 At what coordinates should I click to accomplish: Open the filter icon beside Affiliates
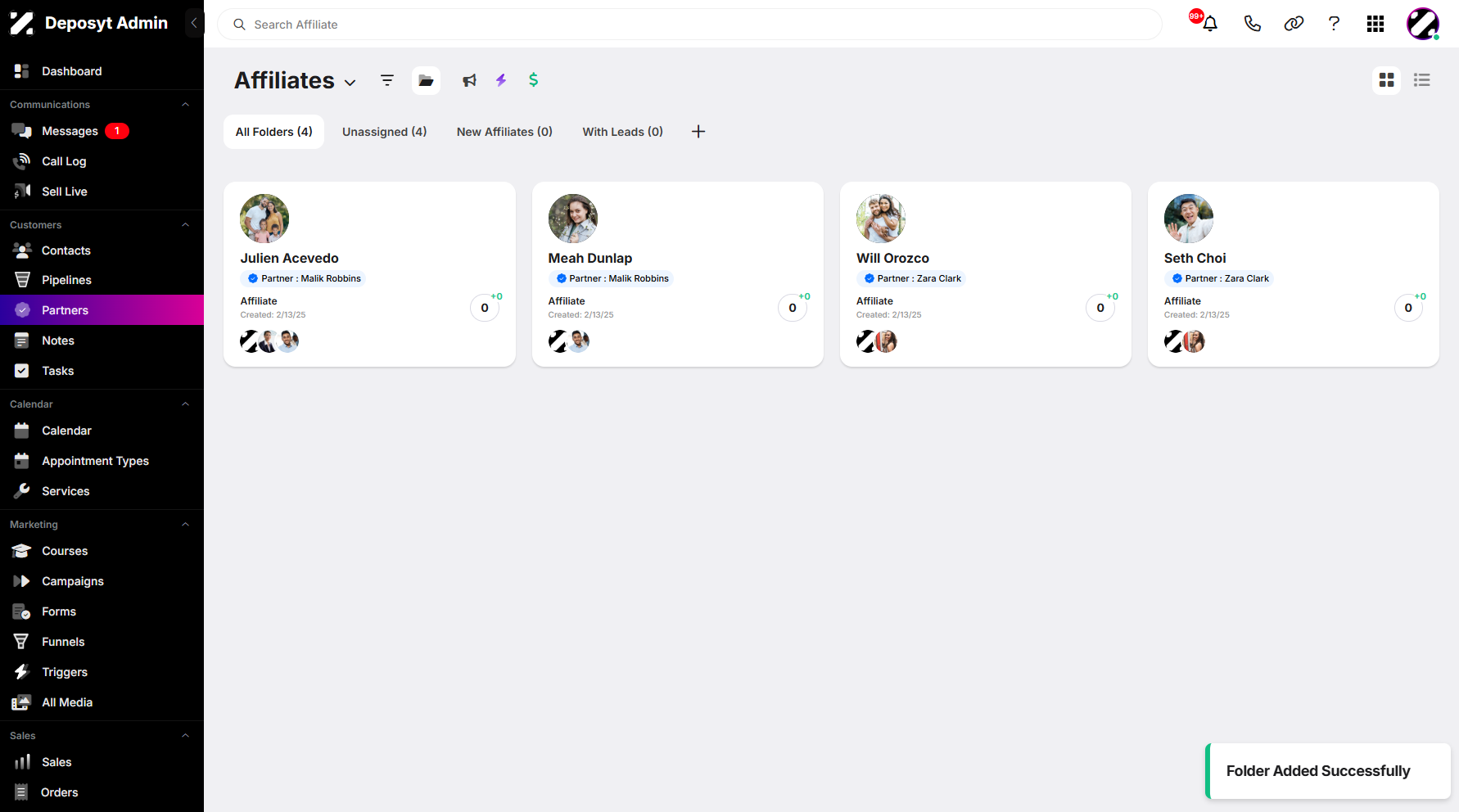tap(387, 80)
